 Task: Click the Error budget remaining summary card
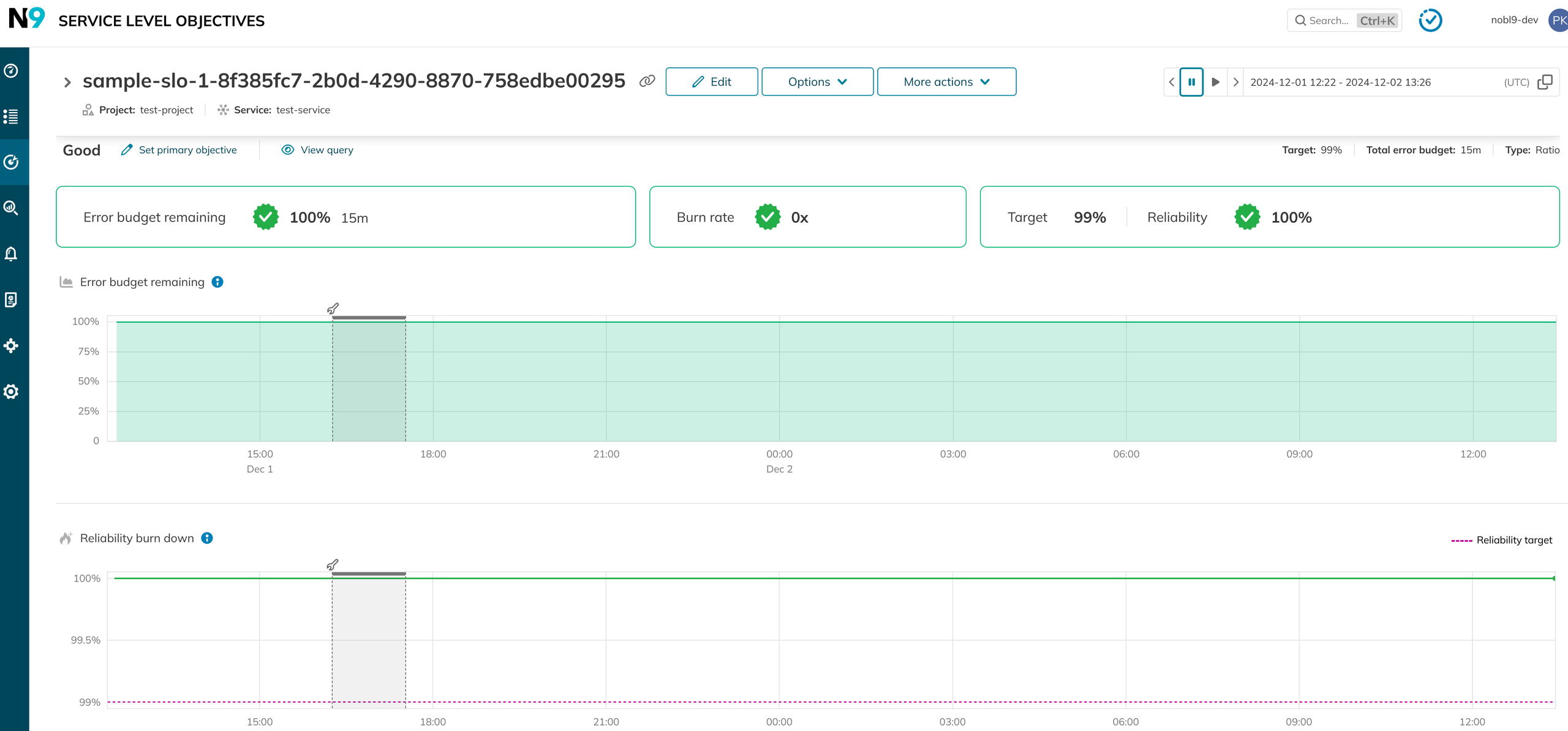click(345, 217)
